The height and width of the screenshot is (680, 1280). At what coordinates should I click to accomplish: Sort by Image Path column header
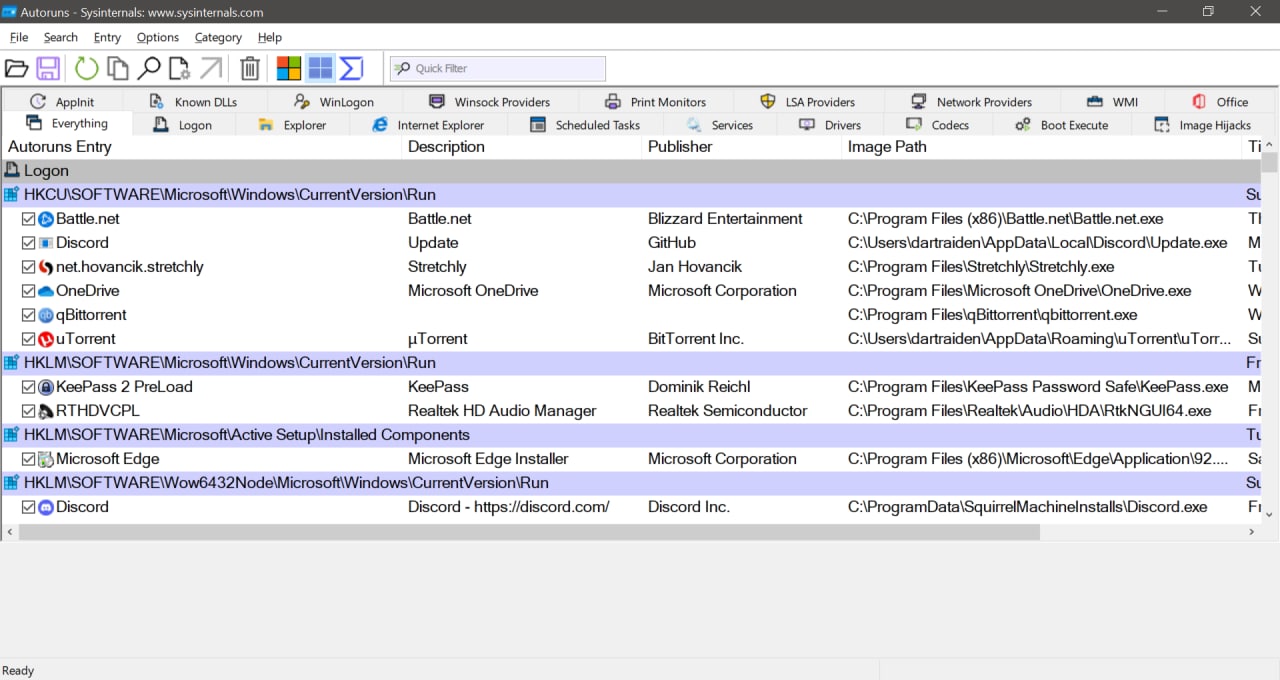click(x=1042, y=147)
